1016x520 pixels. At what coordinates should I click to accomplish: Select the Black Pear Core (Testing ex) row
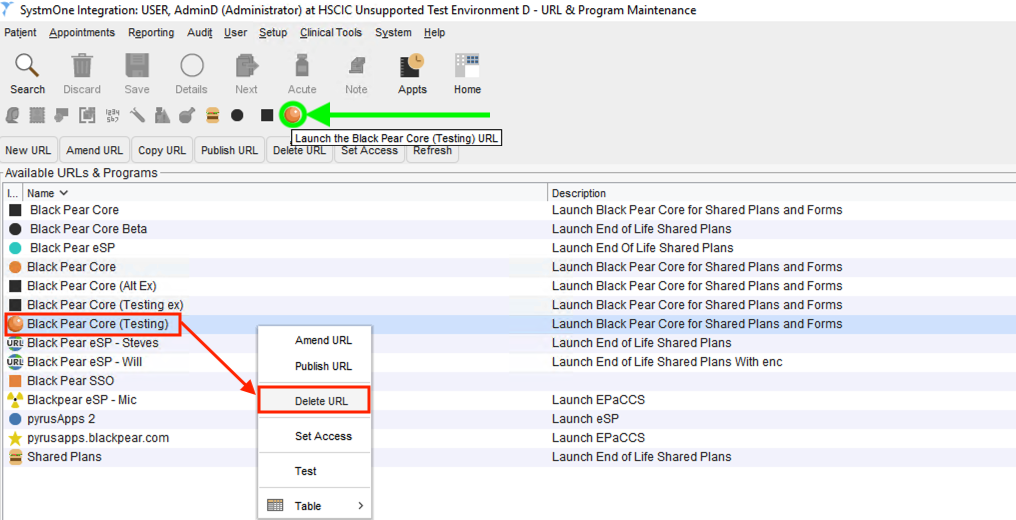(508, 305)
